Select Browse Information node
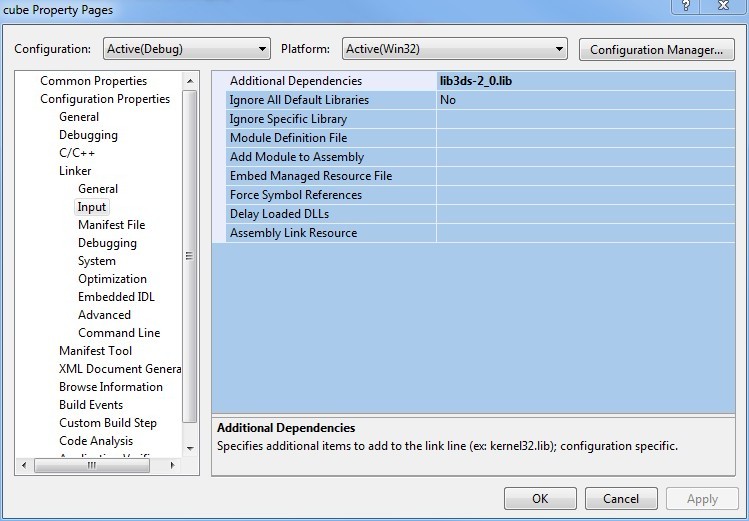This screenshot has height=521, width=749. click(111, 387)
